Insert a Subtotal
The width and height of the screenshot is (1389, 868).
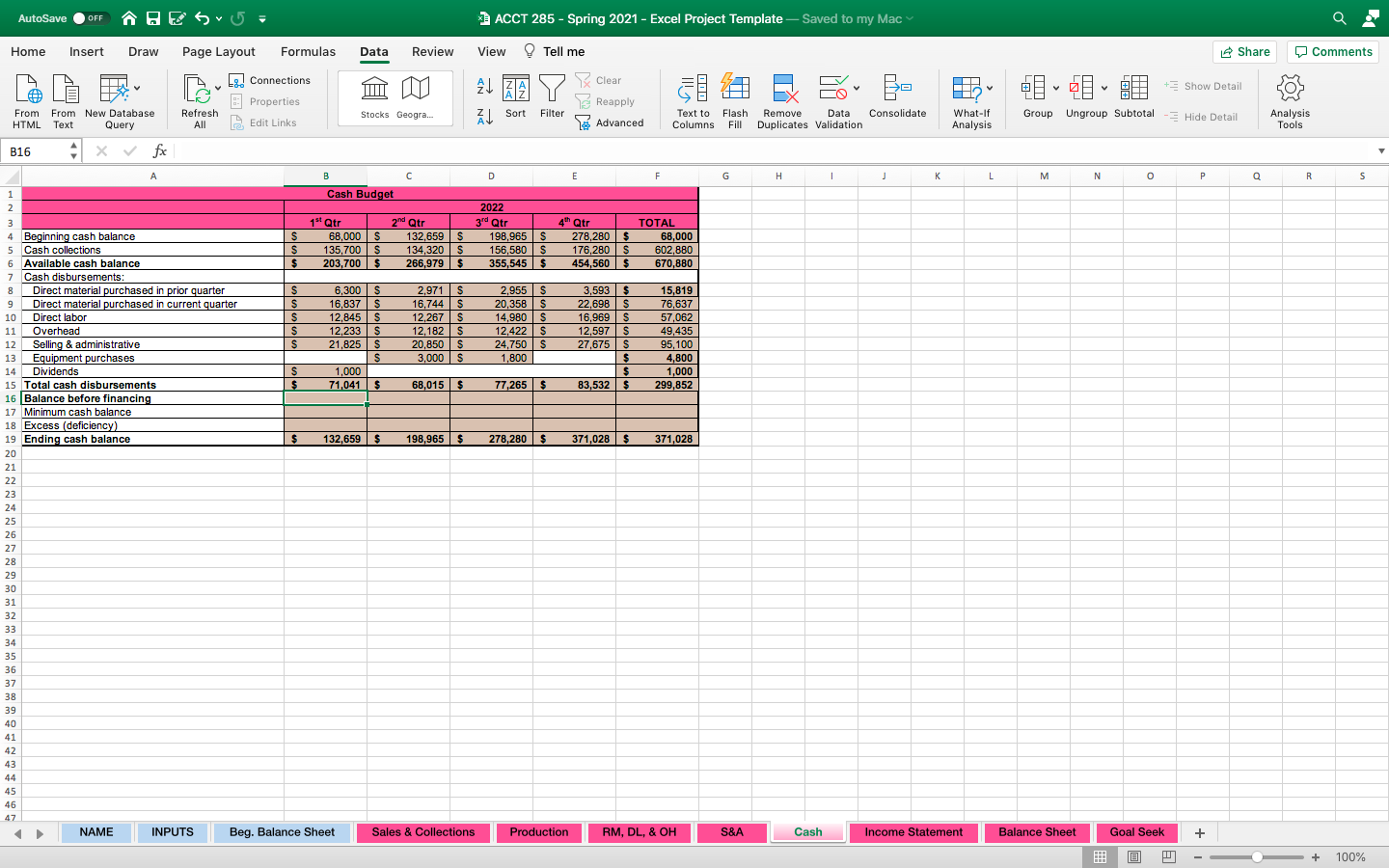point(1133,99)
